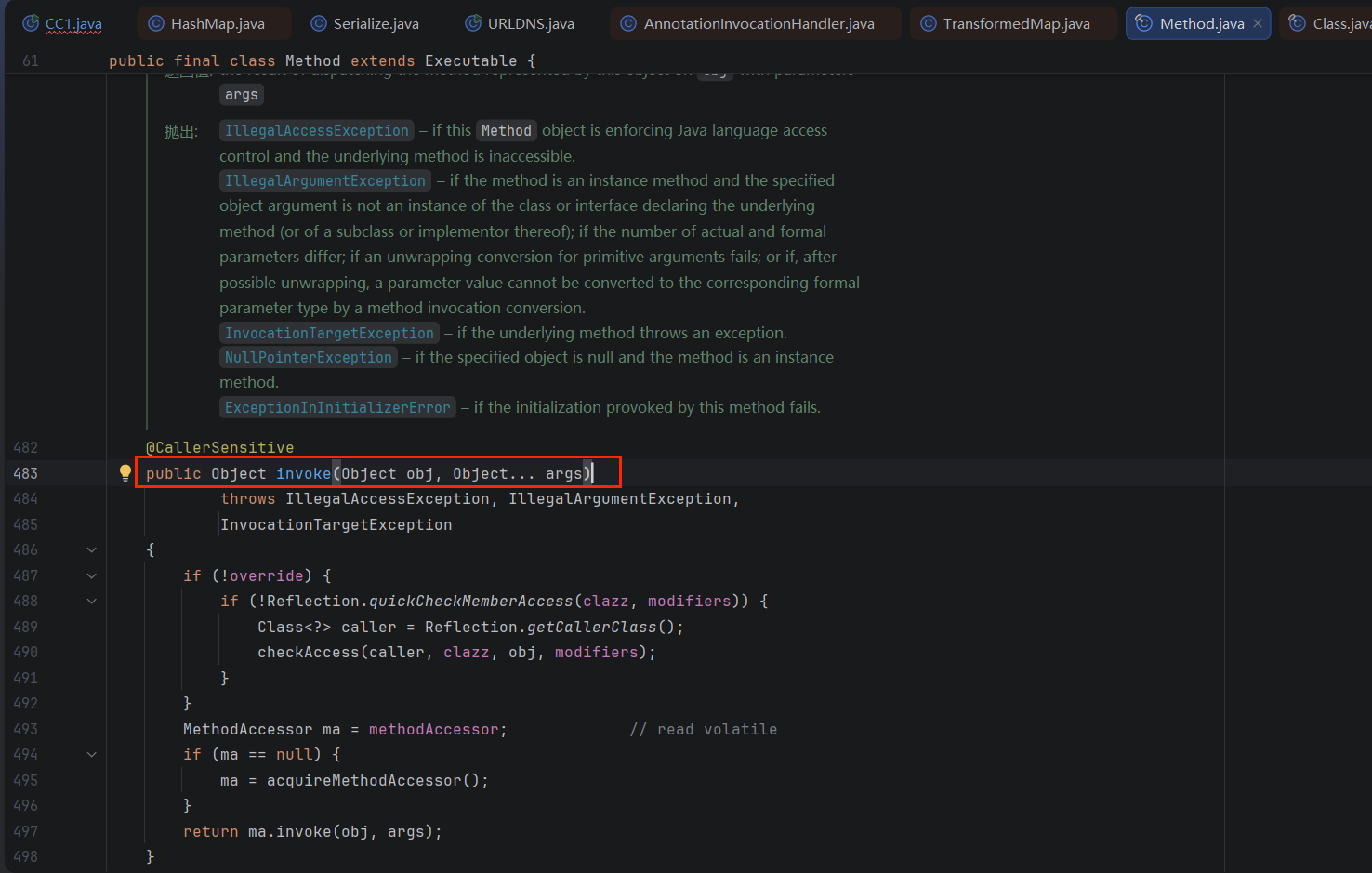Click 'return ma.invoke(obj, args);' statement
The width and height of the screenshot is (1372, 873).
(x=312, y=832)
